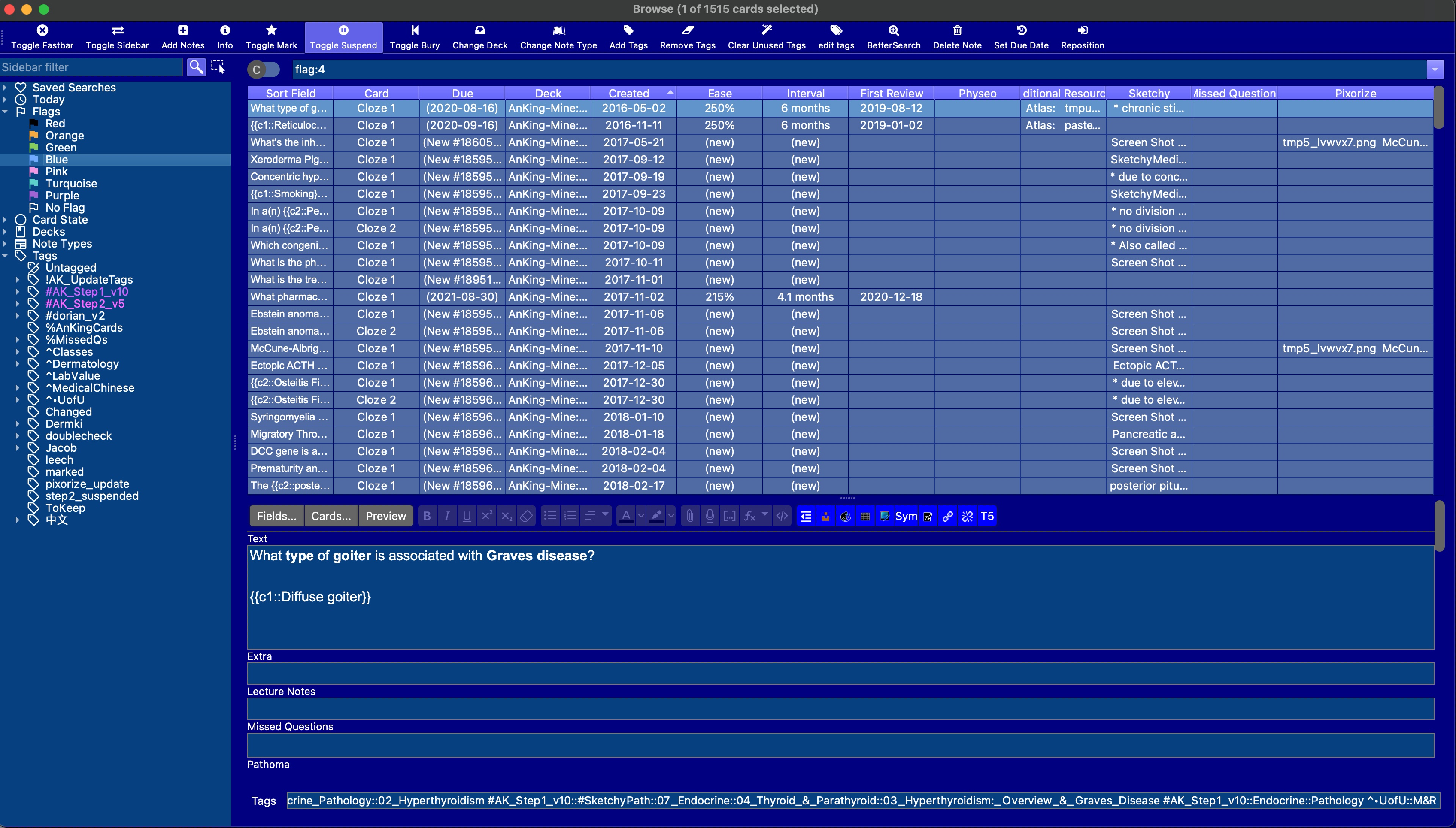Click the Toggle Suspend toolbar icon

tap(343, 31)
